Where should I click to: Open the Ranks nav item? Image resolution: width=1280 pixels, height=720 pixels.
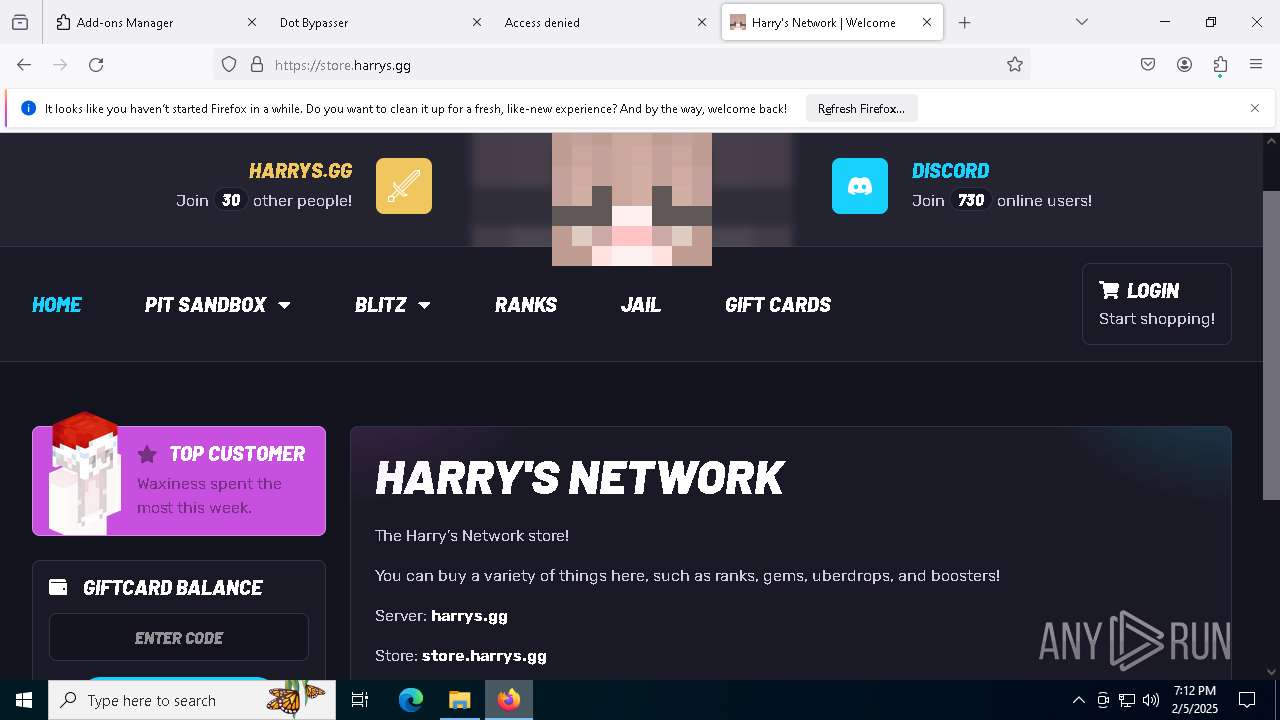tap(526, 305)
